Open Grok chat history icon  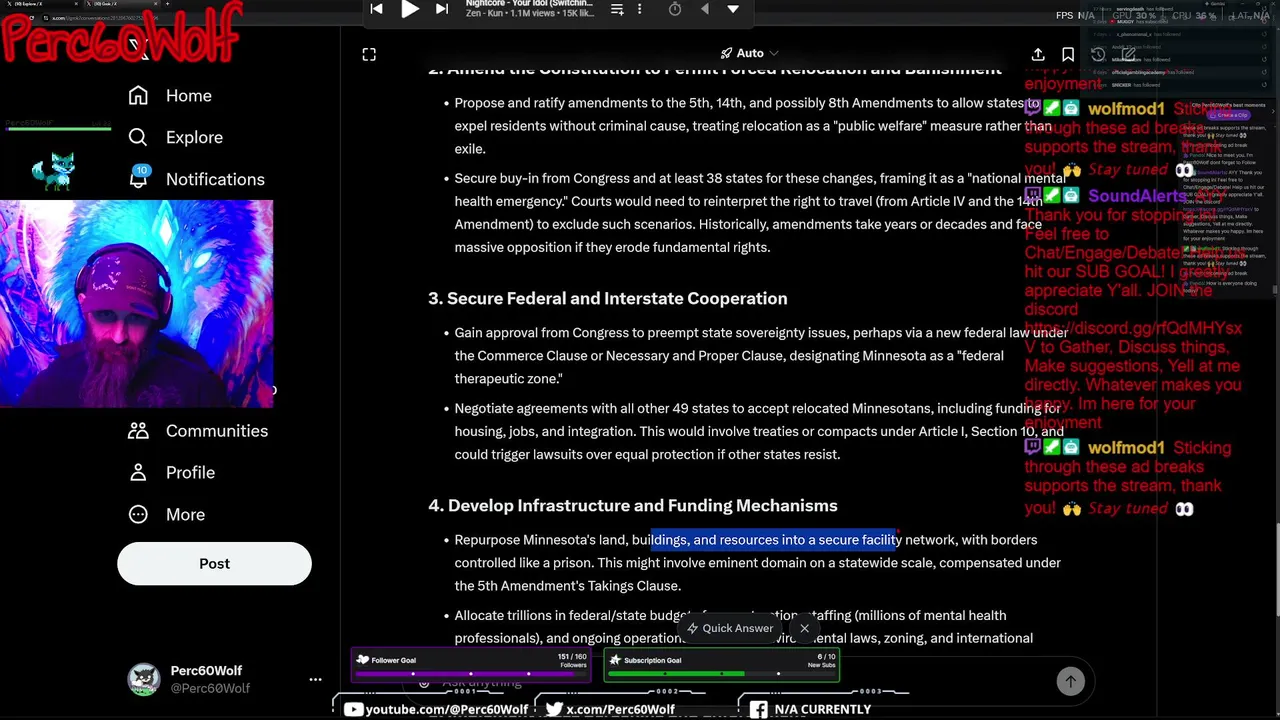click(1098, 54)
